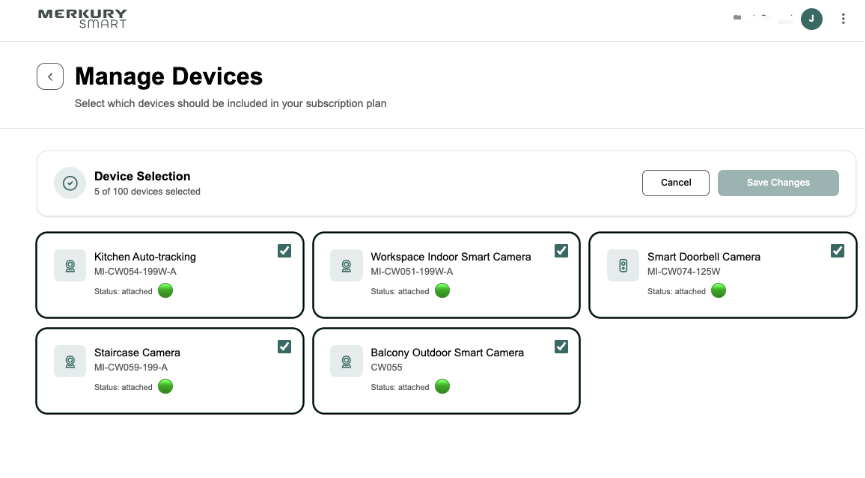The image size is (865, 478).
Task: Click Kitchen Auto-tracking green status dot
Action: 165,290
